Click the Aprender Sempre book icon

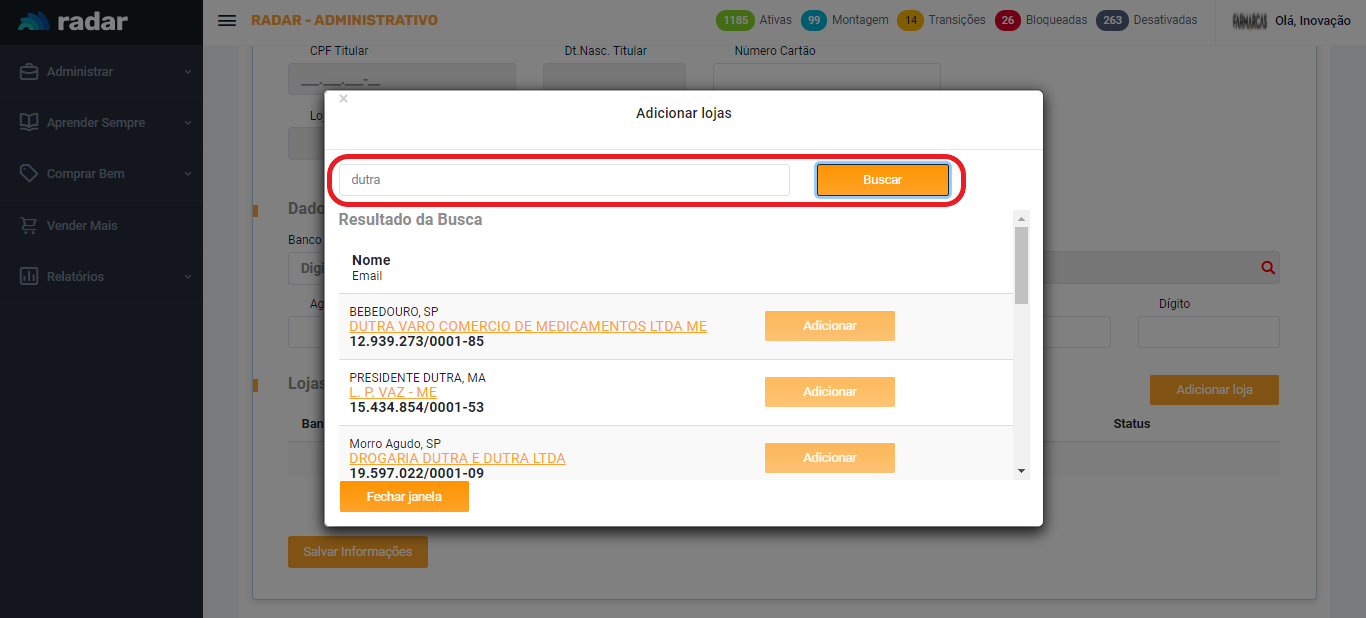pos(29,123)
